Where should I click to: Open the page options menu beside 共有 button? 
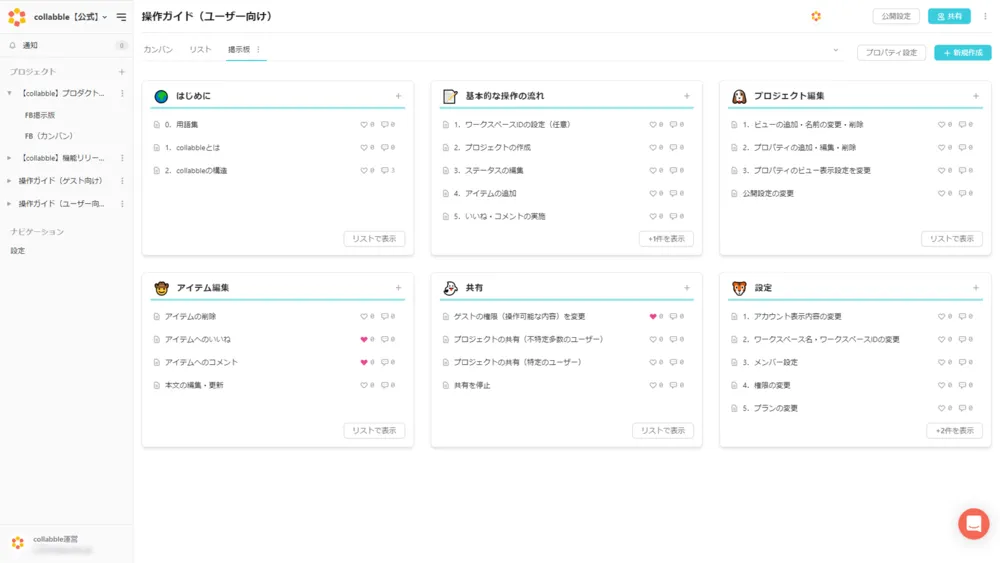point(985,17)
